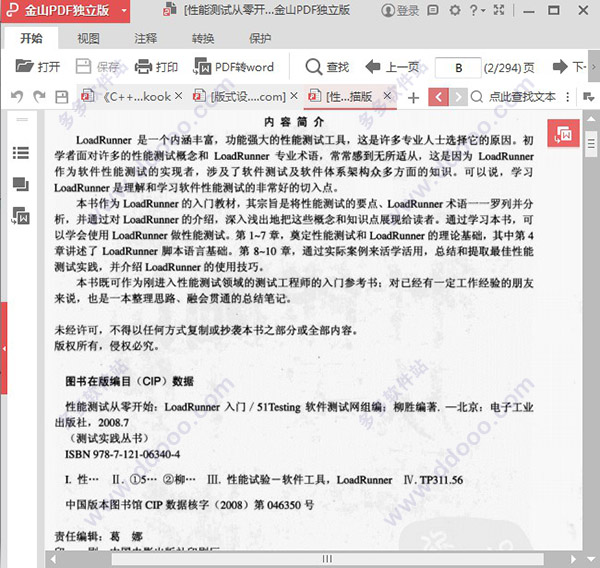
Task: Switch to the 保护 ribbon tab
Action: (260, 38)
